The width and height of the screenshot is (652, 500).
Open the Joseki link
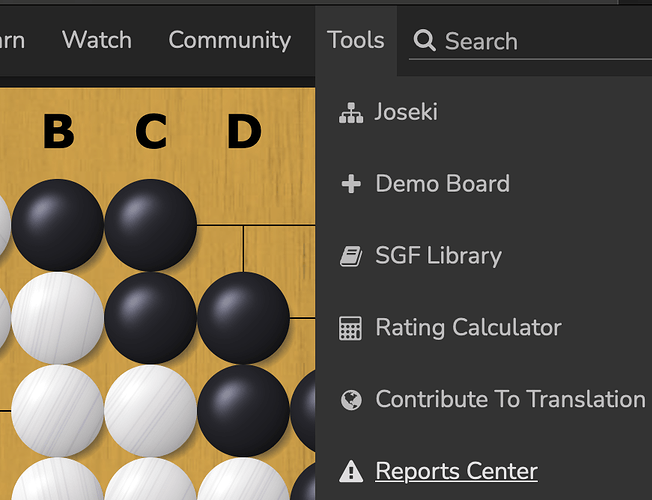click(x=406, y=112)
